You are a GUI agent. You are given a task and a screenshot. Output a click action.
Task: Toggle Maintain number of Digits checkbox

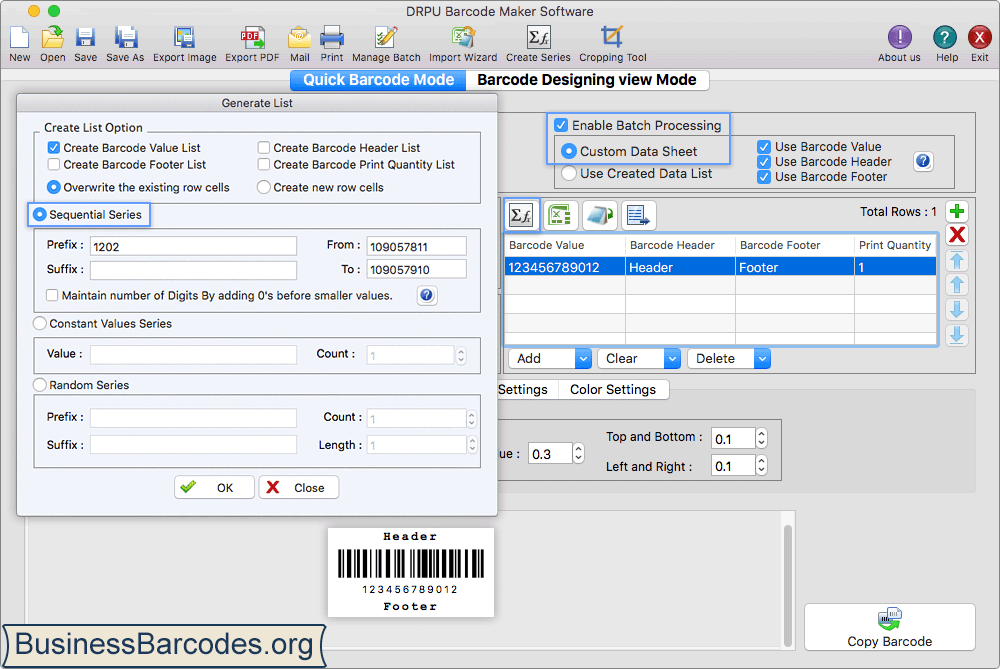click(53, 296)
